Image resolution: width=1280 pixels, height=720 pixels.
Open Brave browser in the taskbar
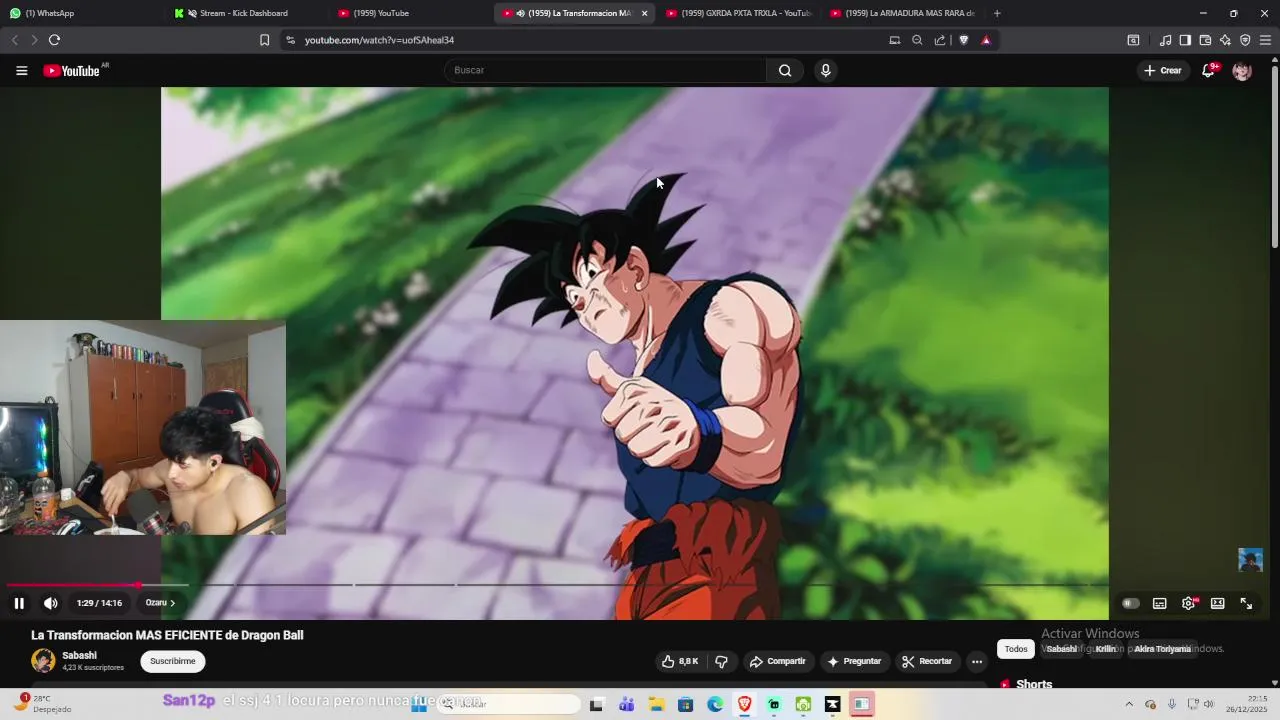745,704
